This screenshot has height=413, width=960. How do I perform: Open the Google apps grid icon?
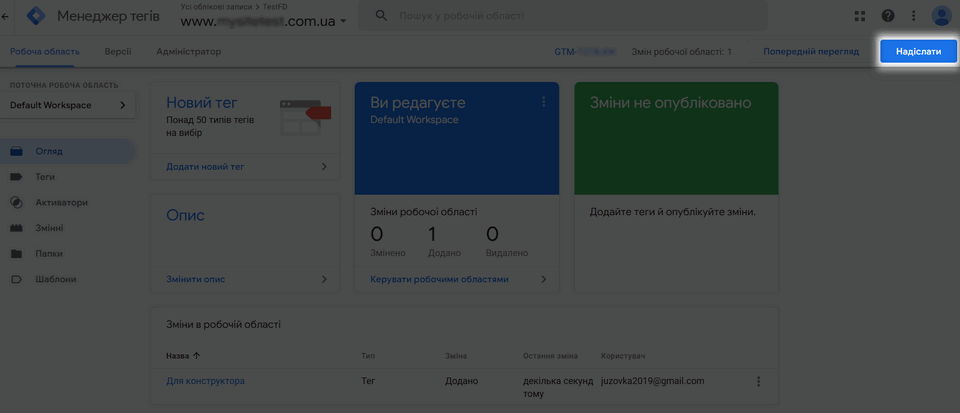click(x=860, y=16)
